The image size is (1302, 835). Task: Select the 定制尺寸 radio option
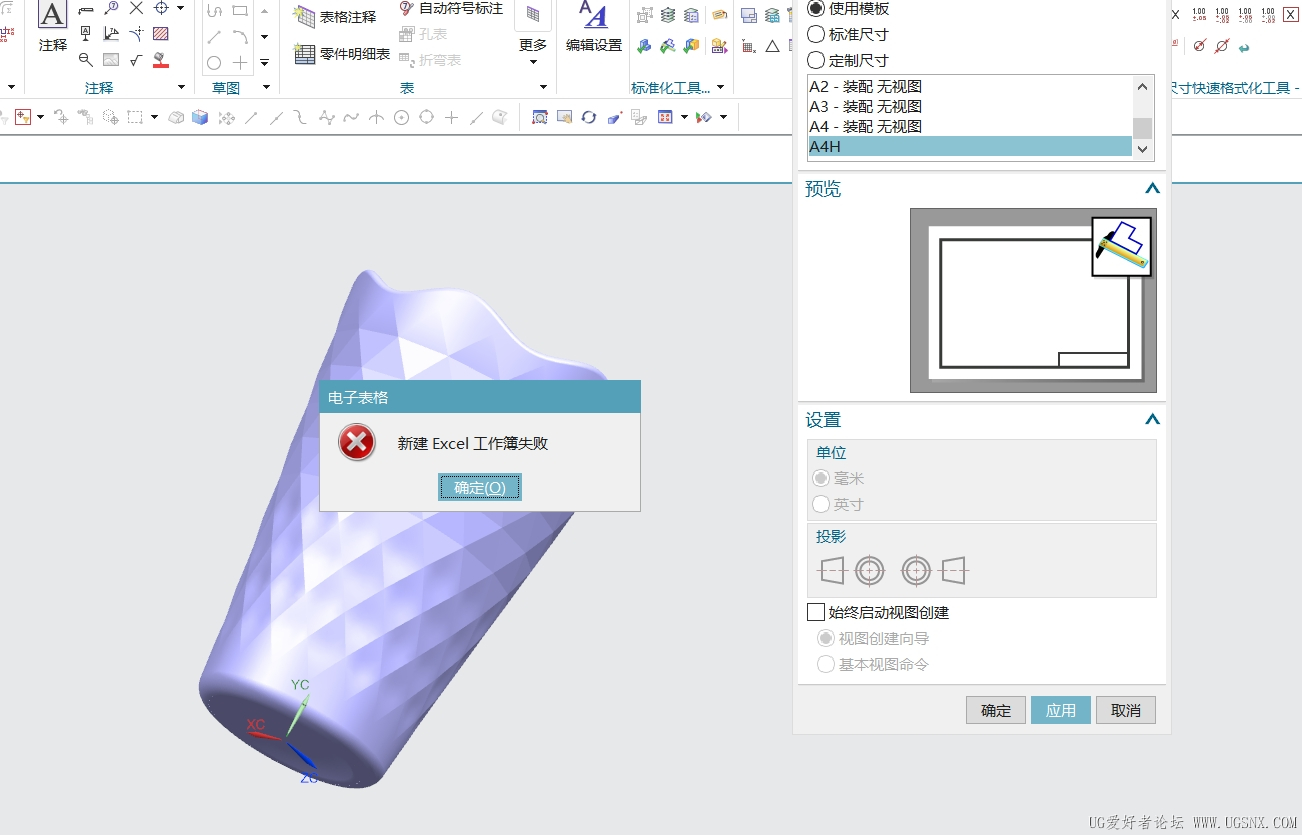pyautogui.click(x=816, y=60)
